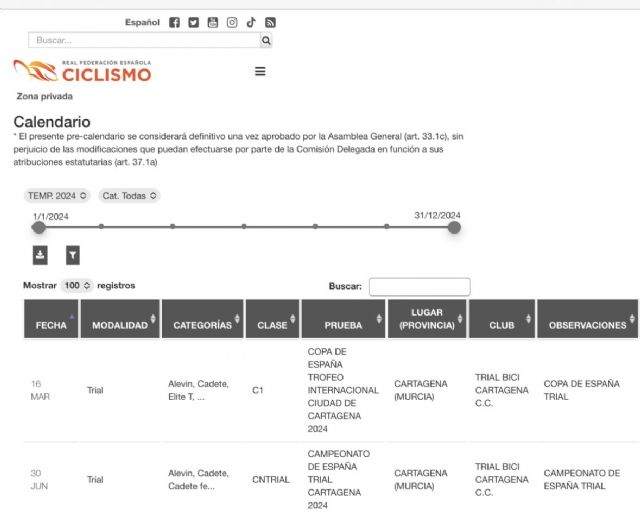Screen dimensions: 640x515
Task: Open the Twitter profile icon
Action: pos(194,22)
